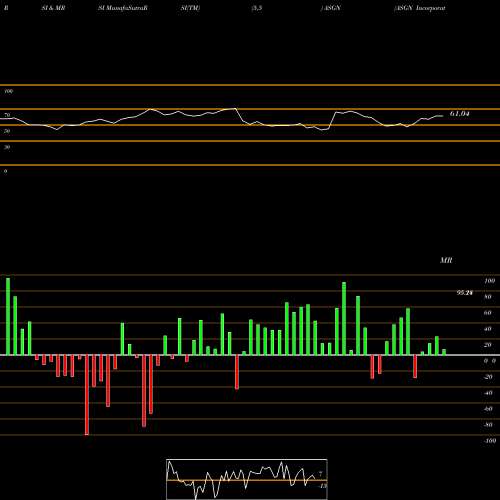Click the RSI axis label 100
500x500 pixels.
(x=9, y=91)
